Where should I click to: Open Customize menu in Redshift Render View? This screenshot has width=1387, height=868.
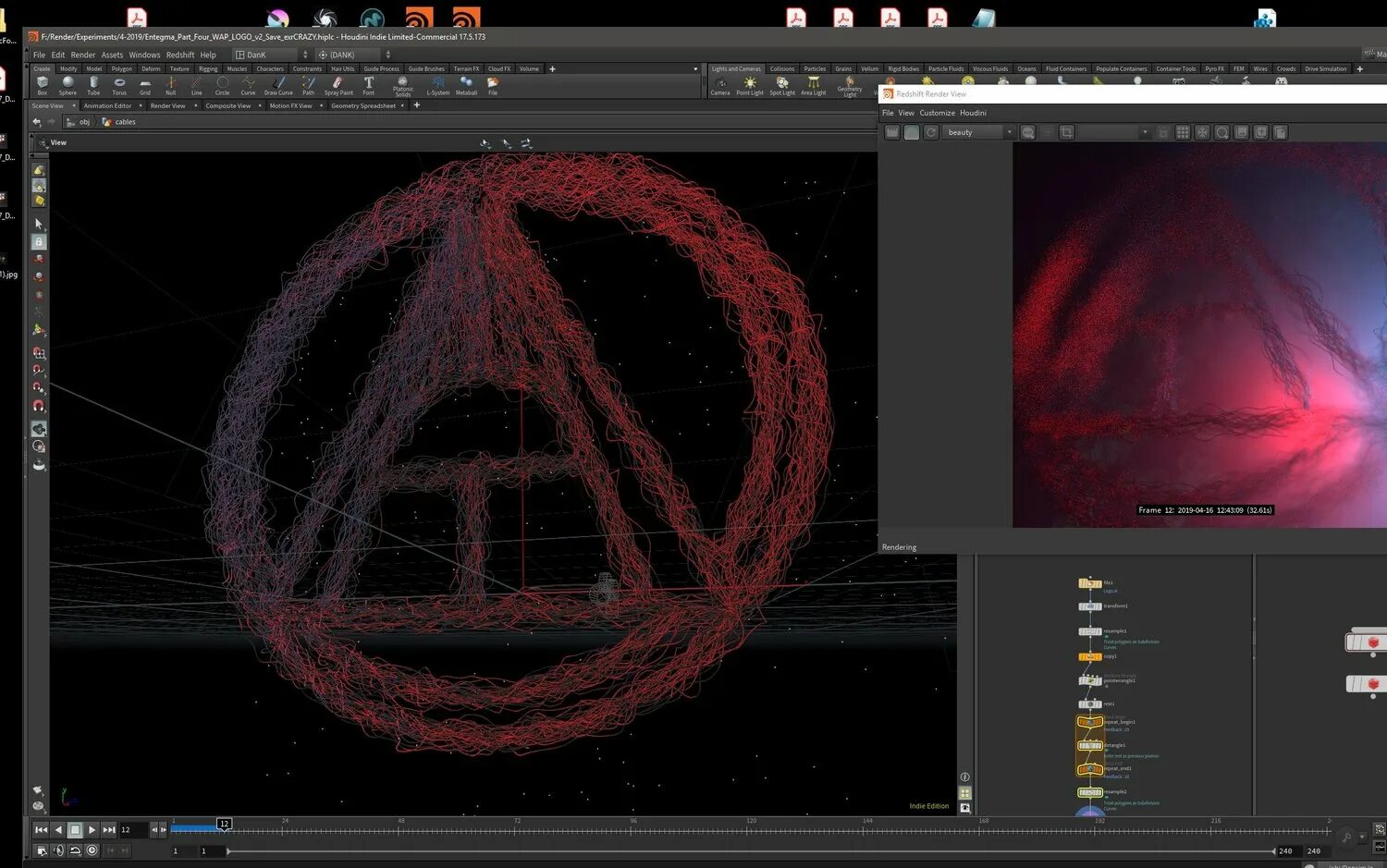pyautogui.click(x=937, y=113)
